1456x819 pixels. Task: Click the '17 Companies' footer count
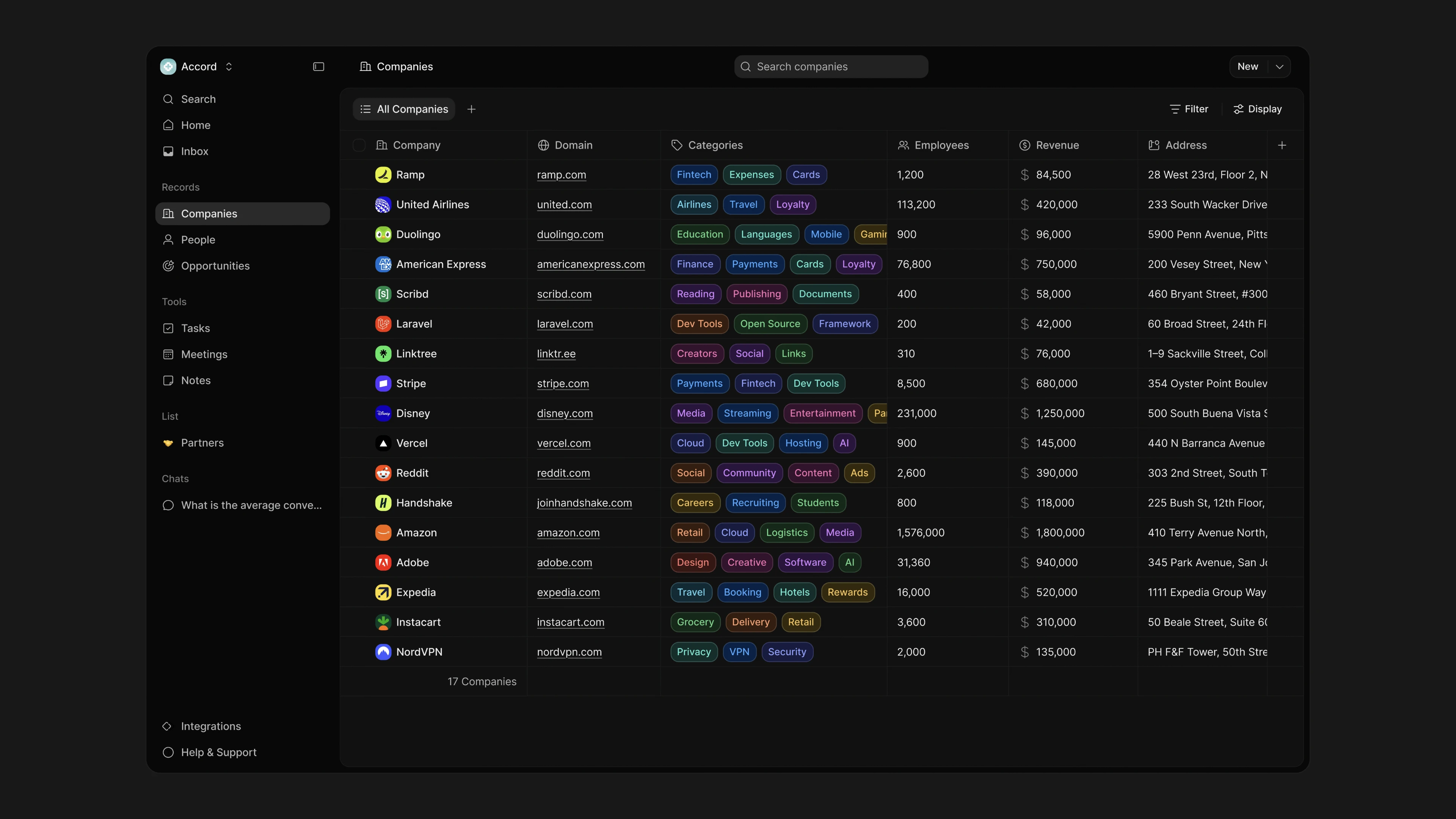point(482,682)
